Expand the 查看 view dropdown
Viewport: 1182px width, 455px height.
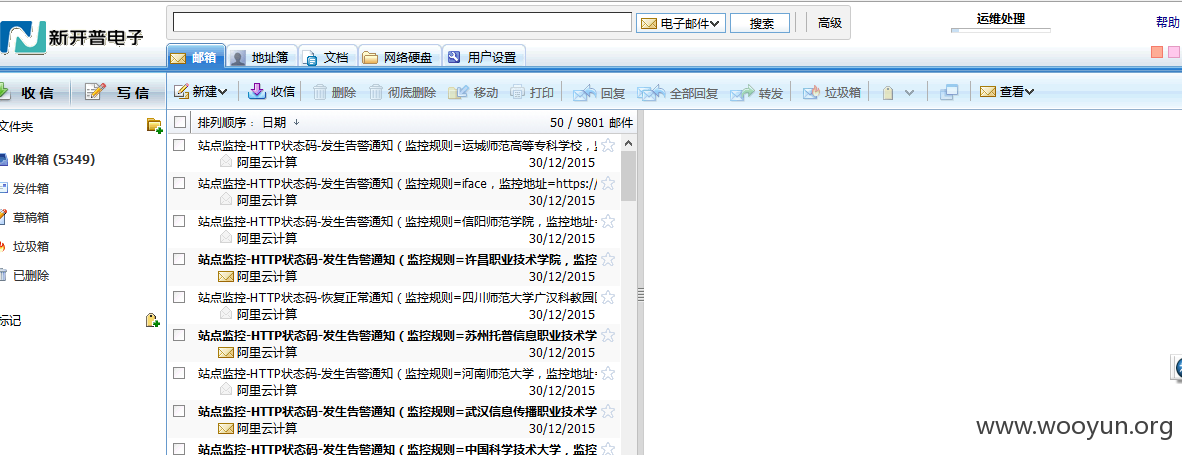pyautogui.click(x=1030, y=92)
